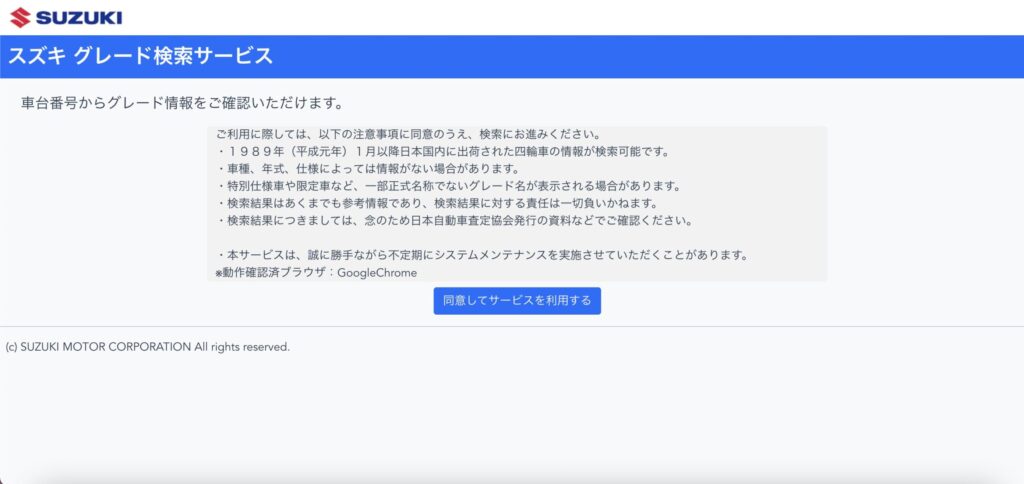Click the line starting 車種、年式、仕様によっては
This screenshot has height=484, width=1024.
point(368,169)
